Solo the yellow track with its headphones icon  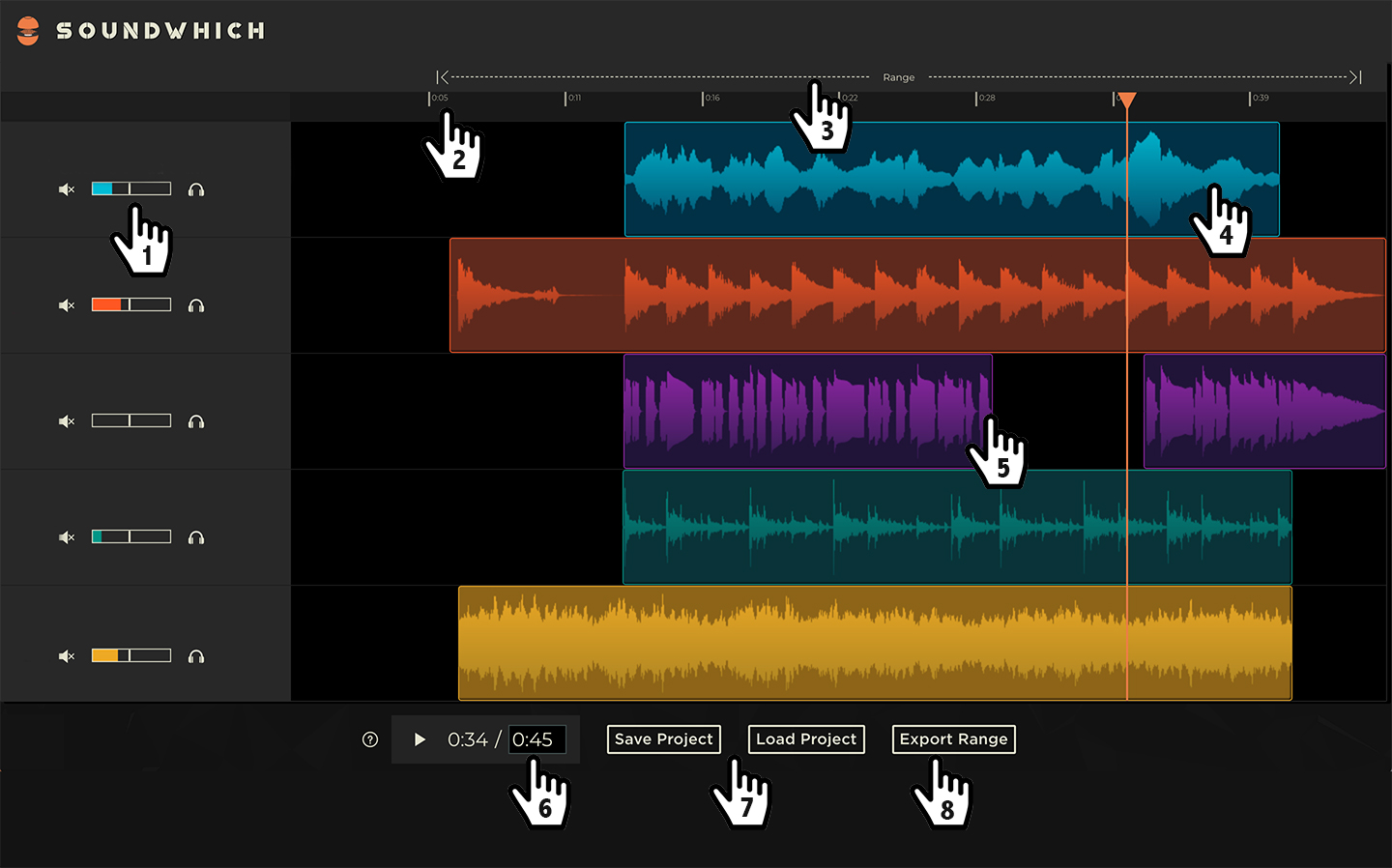[196, 656]
